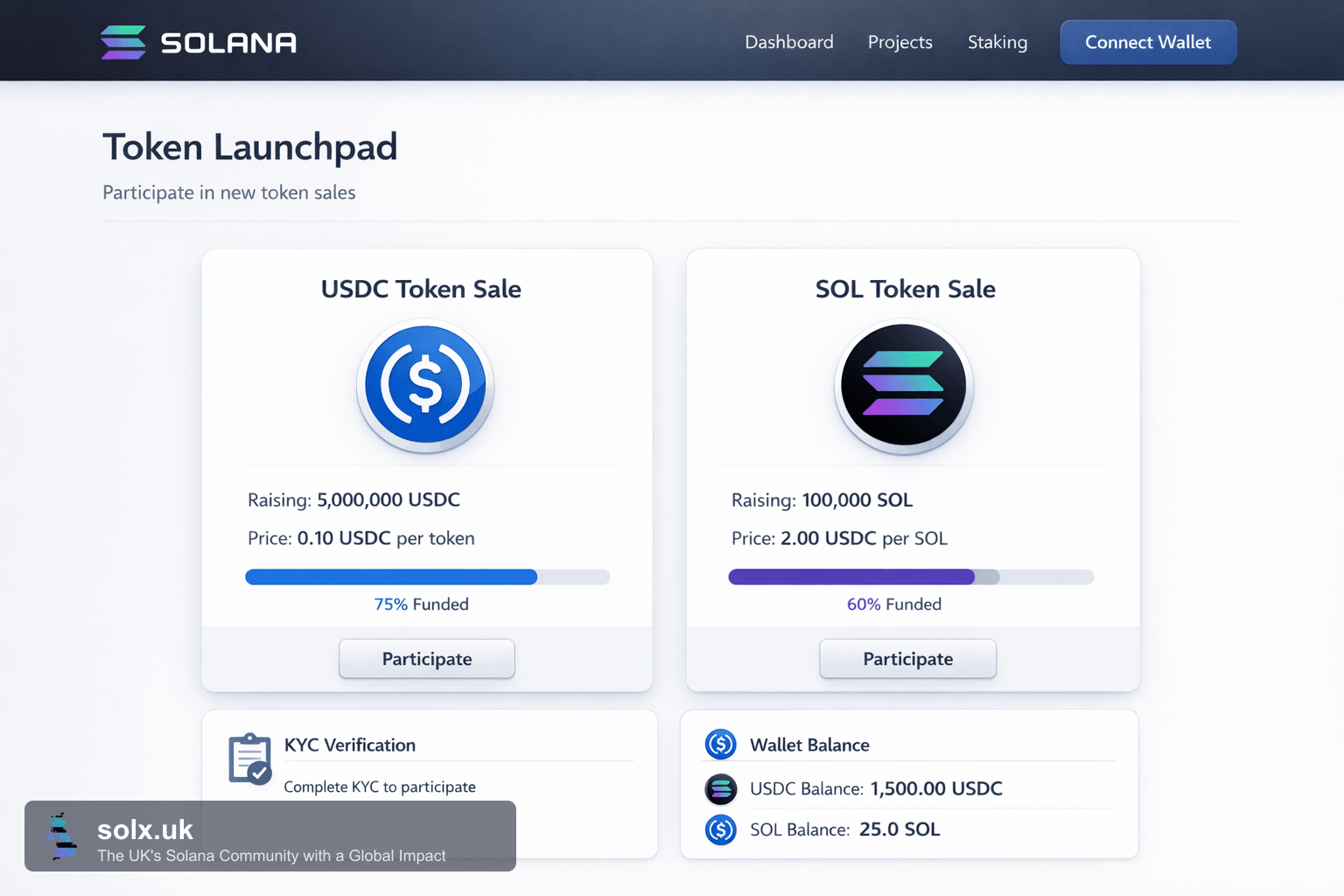The height and width of the screenshot is (896, 1344).
Task: Click the 'KYC Verification' heading
Action: point(350,745)
